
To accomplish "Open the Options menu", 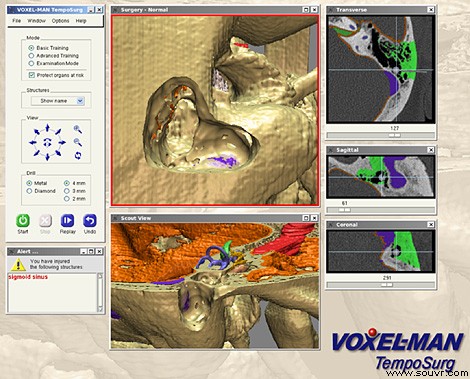I will tap(60, 21).
